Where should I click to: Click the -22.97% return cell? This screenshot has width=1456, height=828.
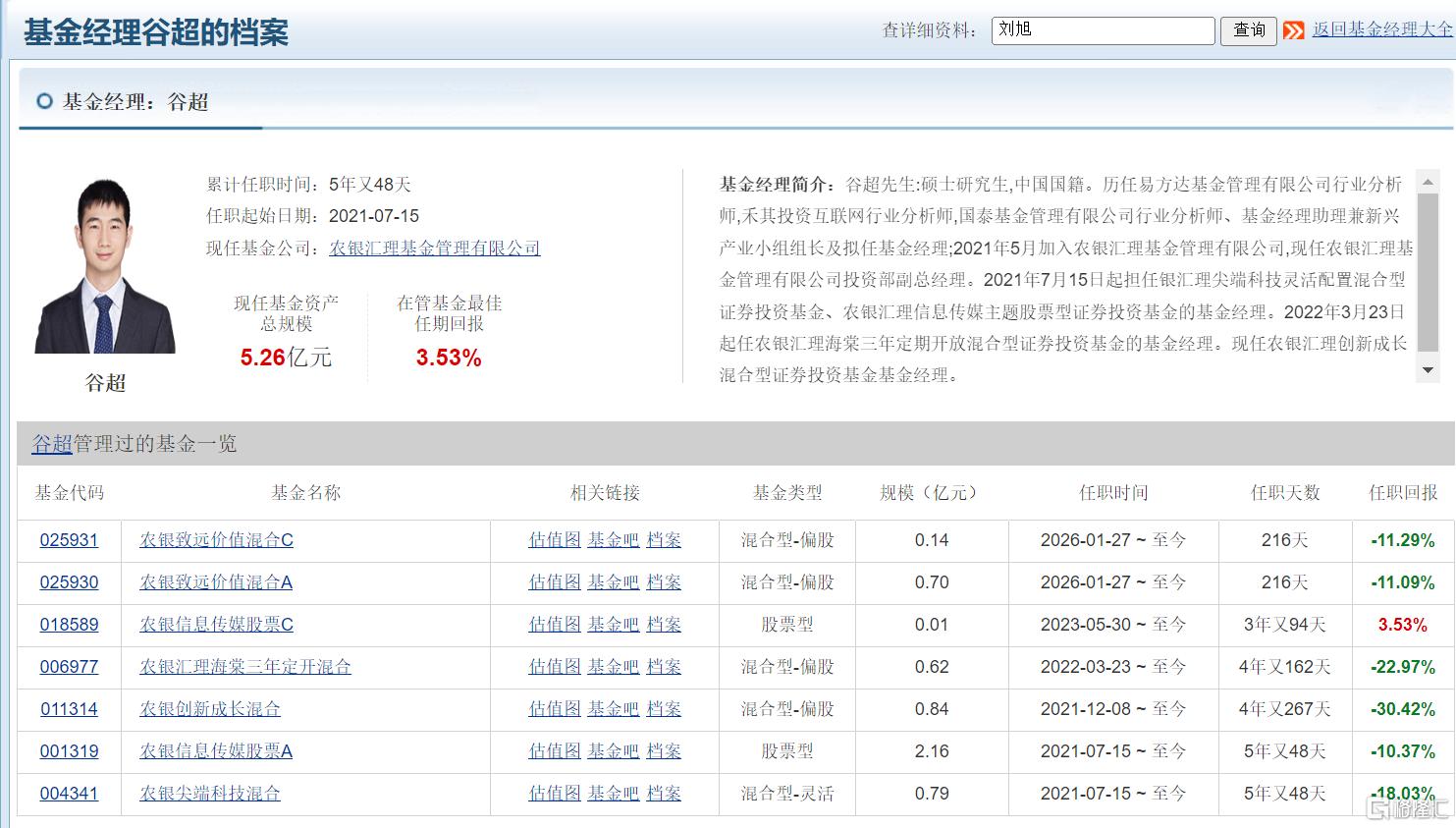click(x=1403, y=667)
